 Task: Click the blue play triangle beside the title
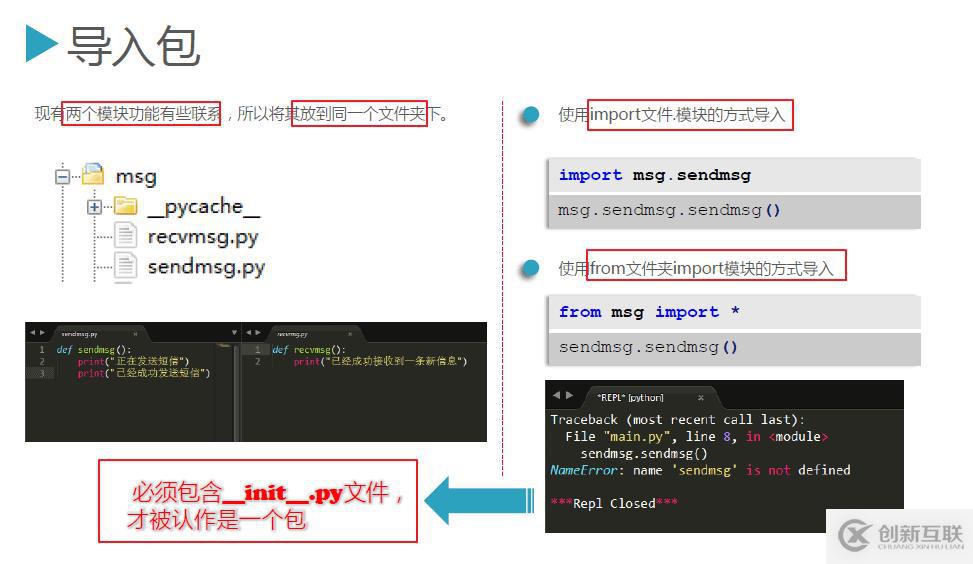(x=41, y=43)
